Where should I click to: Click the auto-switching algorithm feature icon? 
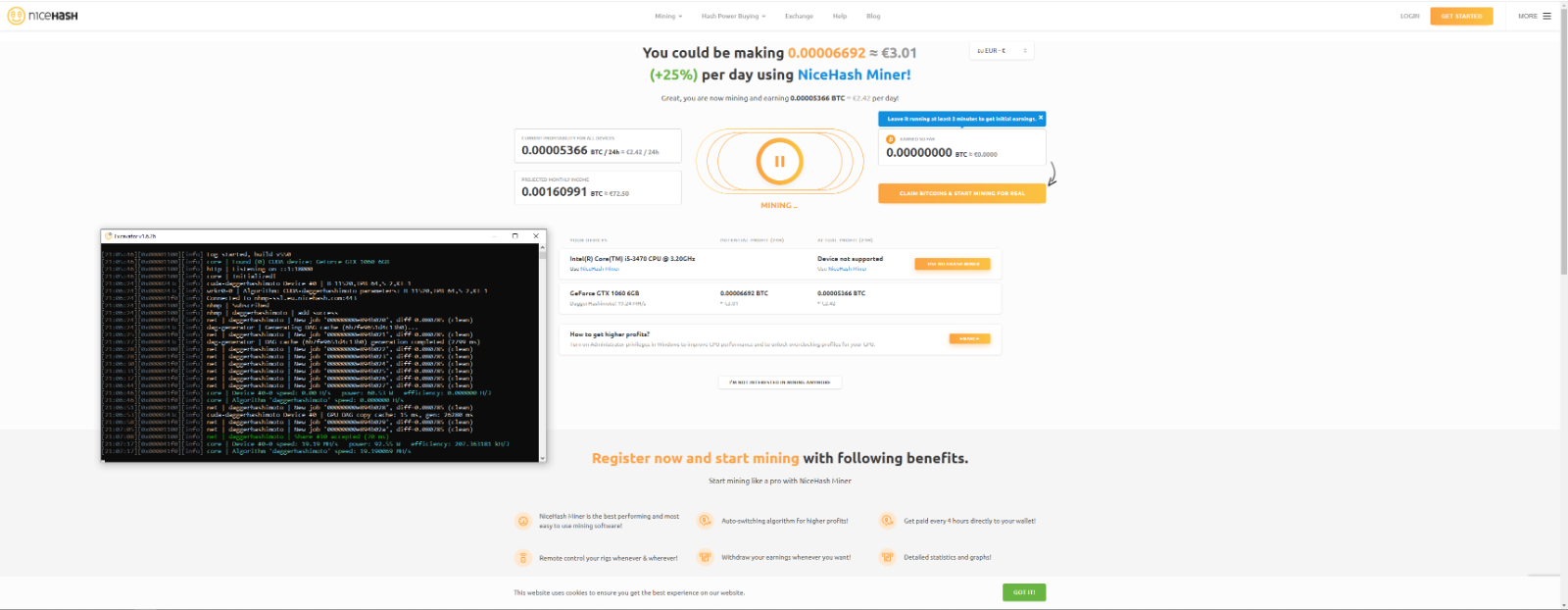705,521
